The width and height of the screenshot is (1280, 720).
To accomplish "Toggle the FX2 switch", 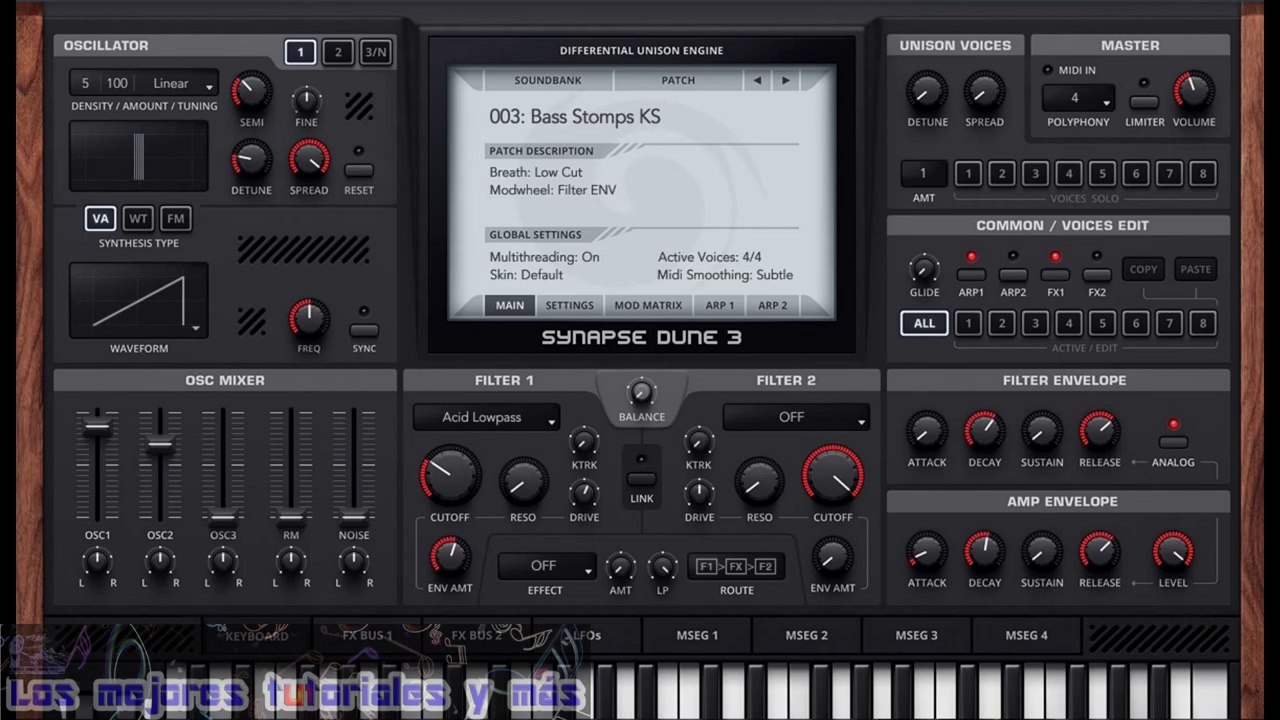I will 1097,274.
